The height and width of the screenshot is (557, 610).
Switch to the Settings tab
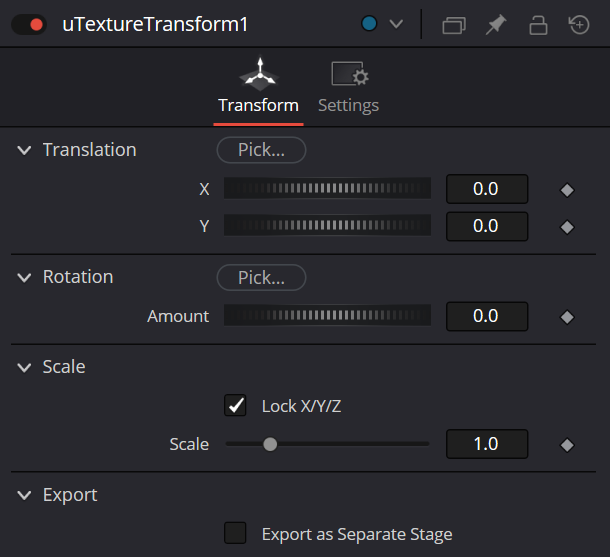tap(349, 88)
